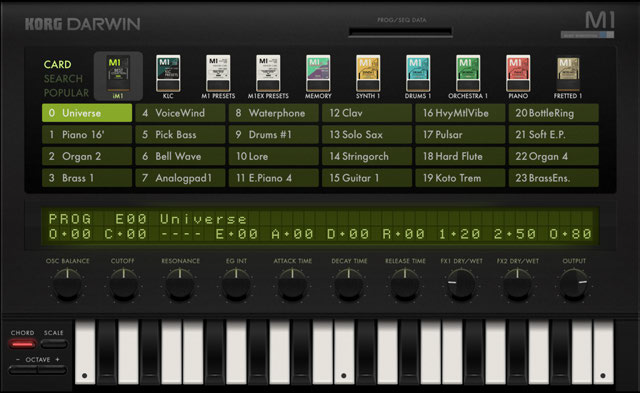
Task: Select program 21 Soft E.P.
Action: pos(554,135)
